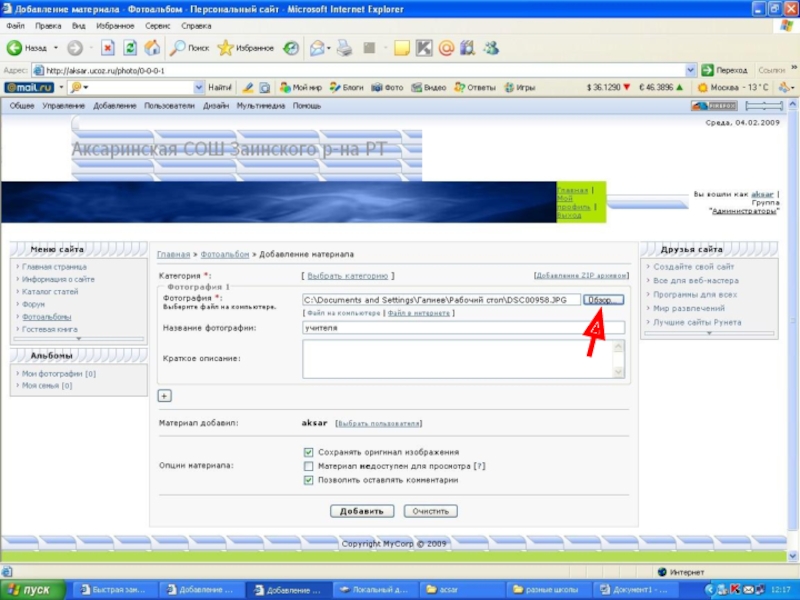Open Дизайн in site admin bar
Image resolution: width=800 pixels, height=600 pixels.
(x=216, y=106)
